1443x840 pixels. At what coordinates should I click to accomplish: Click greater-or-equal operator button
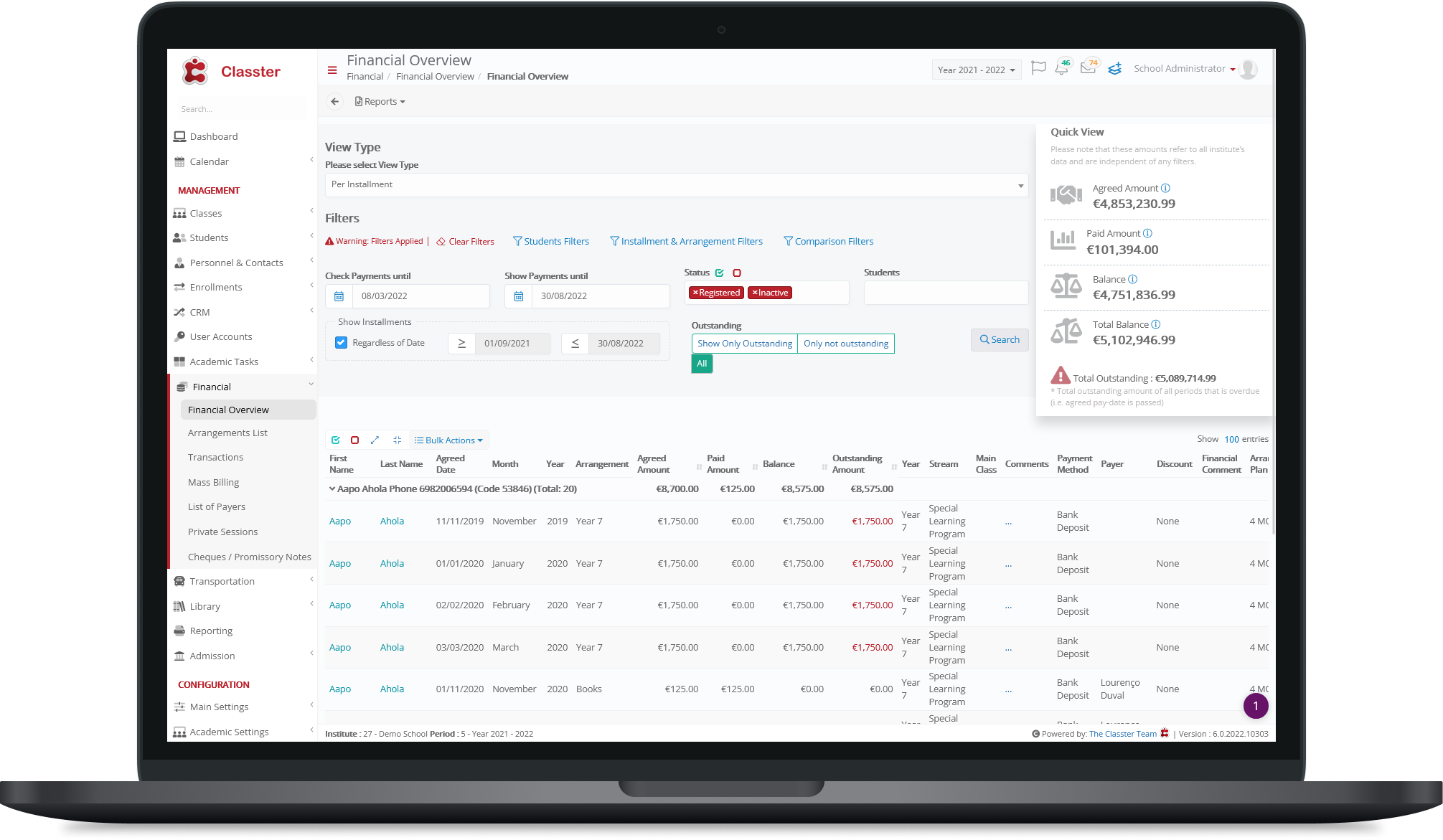461,344
